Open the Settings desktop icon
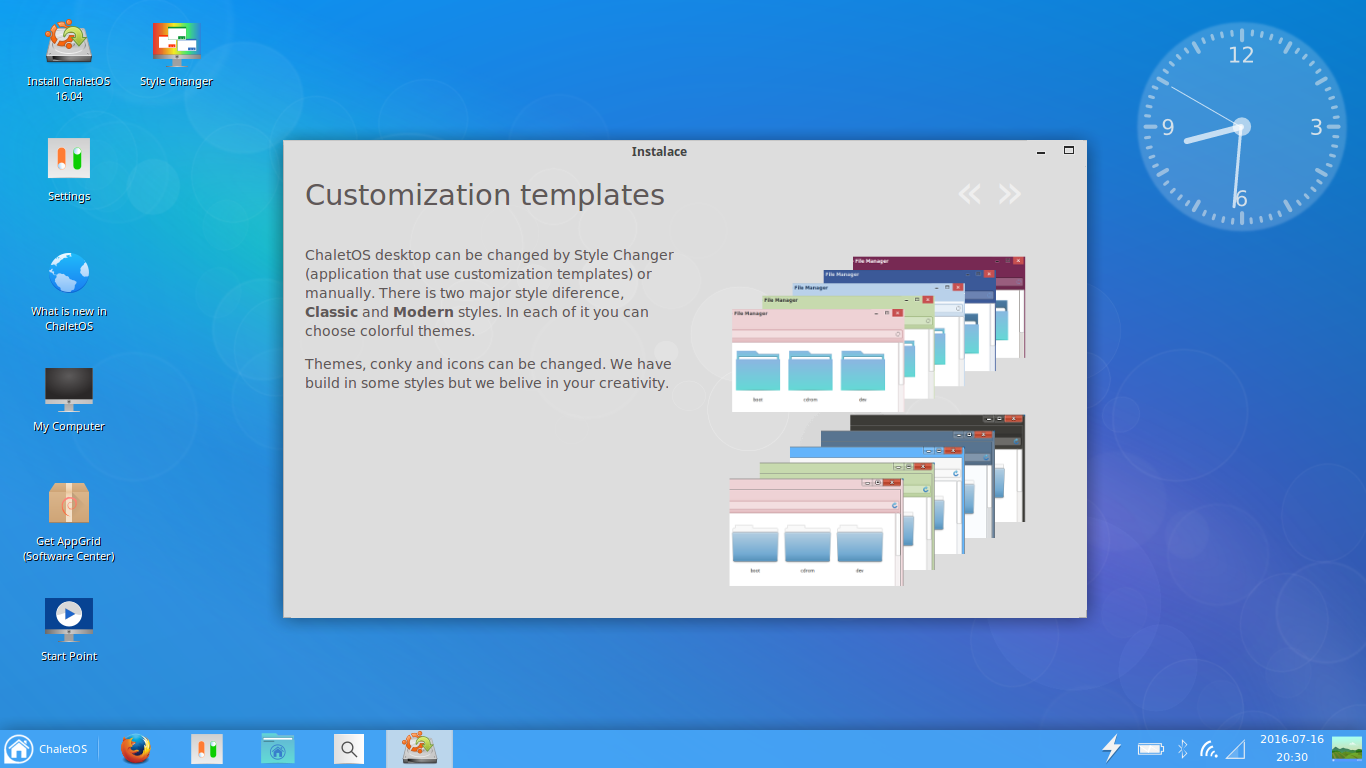The height and width of the screenshot is (768, 1366). point(69,170)
